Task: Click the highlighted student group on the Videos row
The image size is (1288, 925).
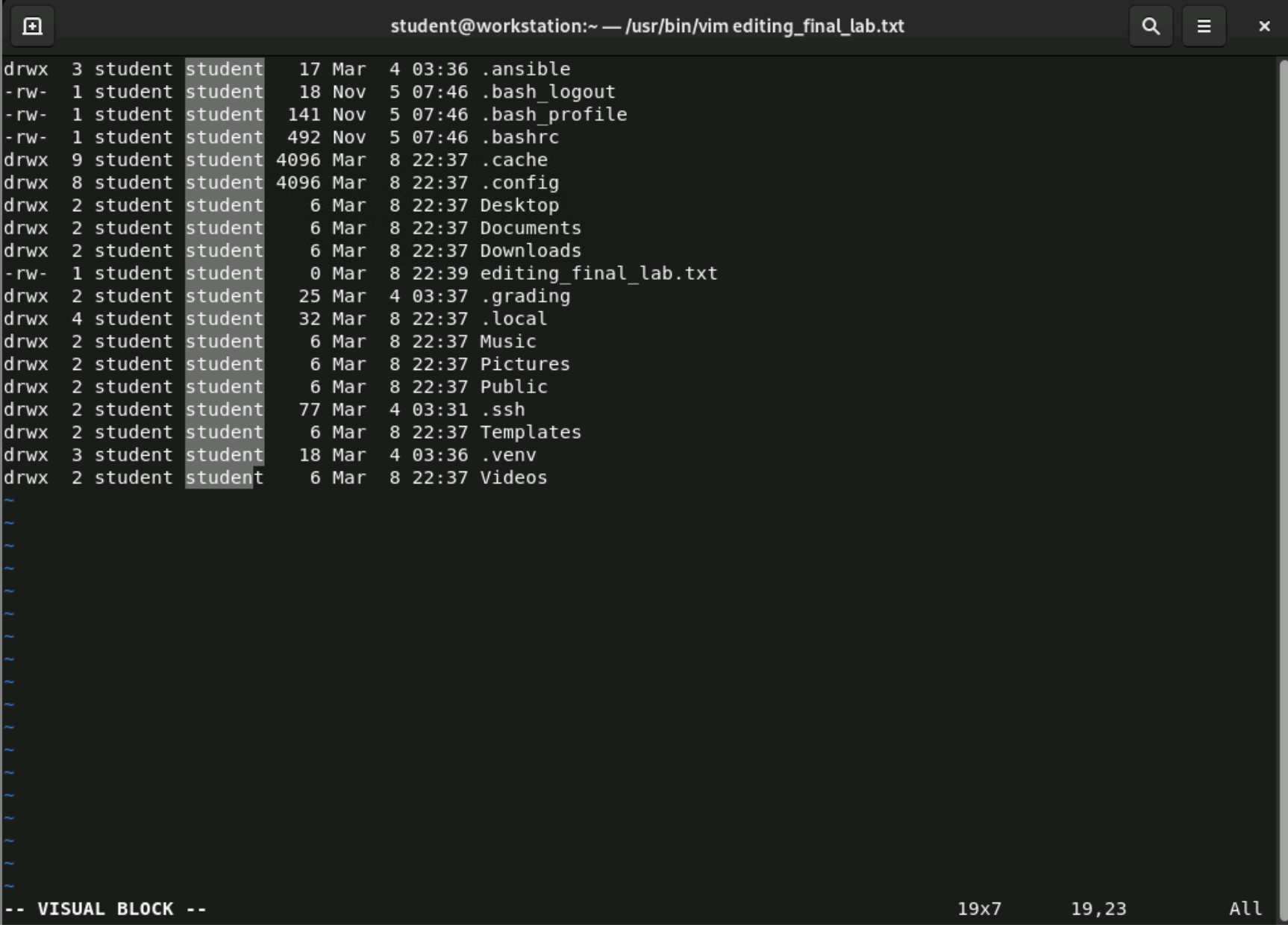Action: 225,477
